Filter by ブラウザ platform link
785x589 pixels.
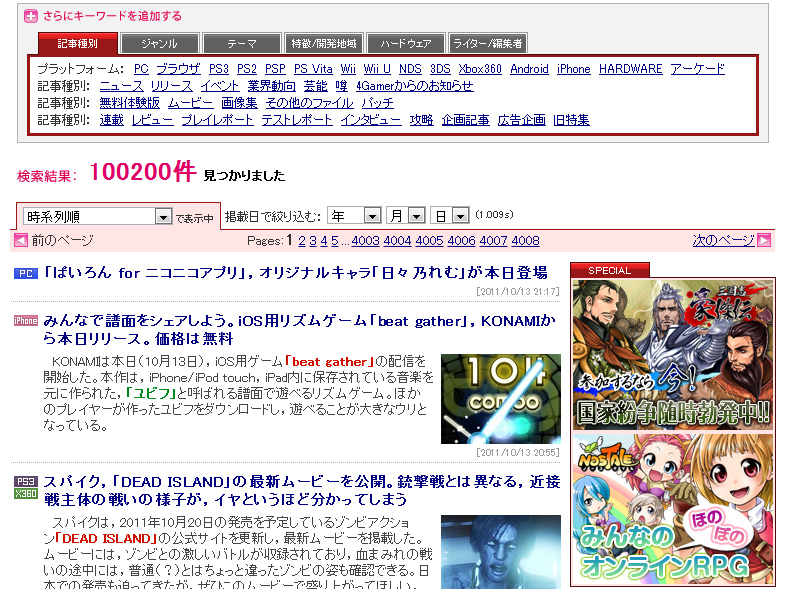[x=178, y=69]
